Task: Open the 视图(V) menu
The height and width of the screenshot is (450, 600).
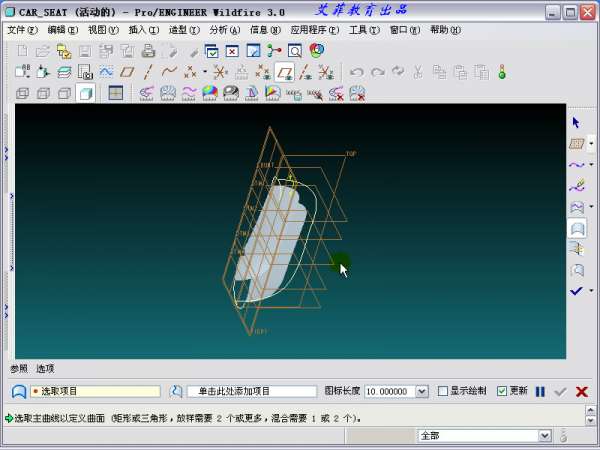Action: (103, 30)
